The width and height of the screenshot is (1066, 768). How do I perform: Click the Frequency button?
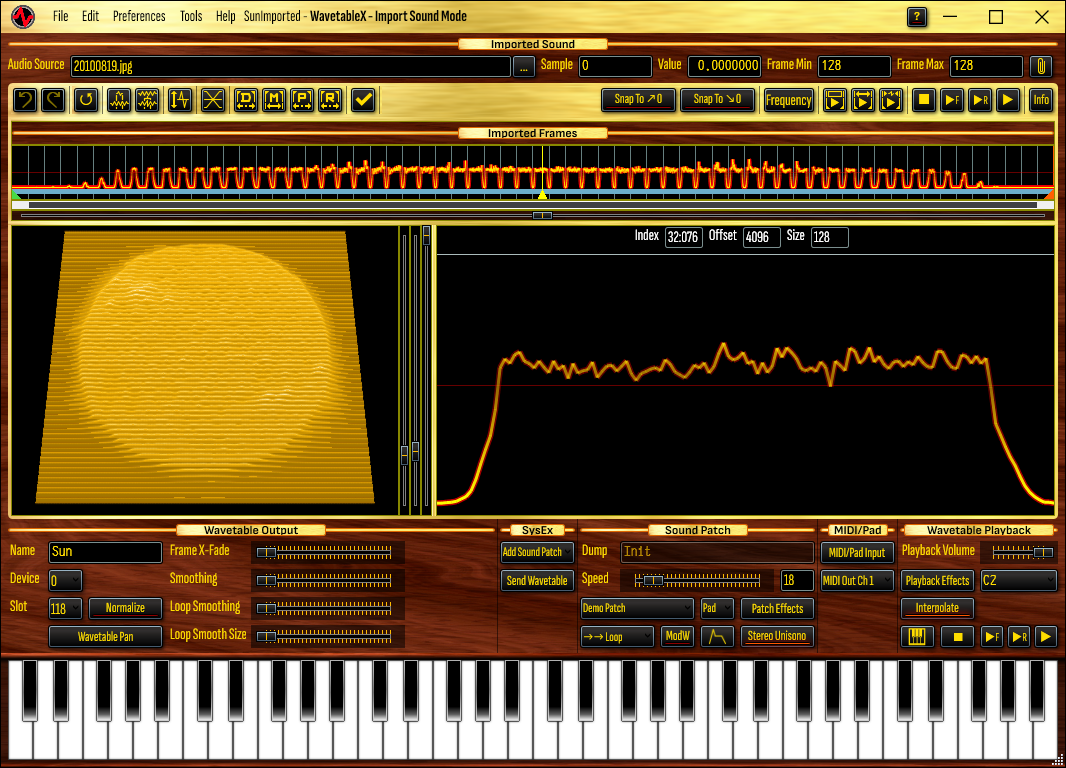tap(789, 100)
